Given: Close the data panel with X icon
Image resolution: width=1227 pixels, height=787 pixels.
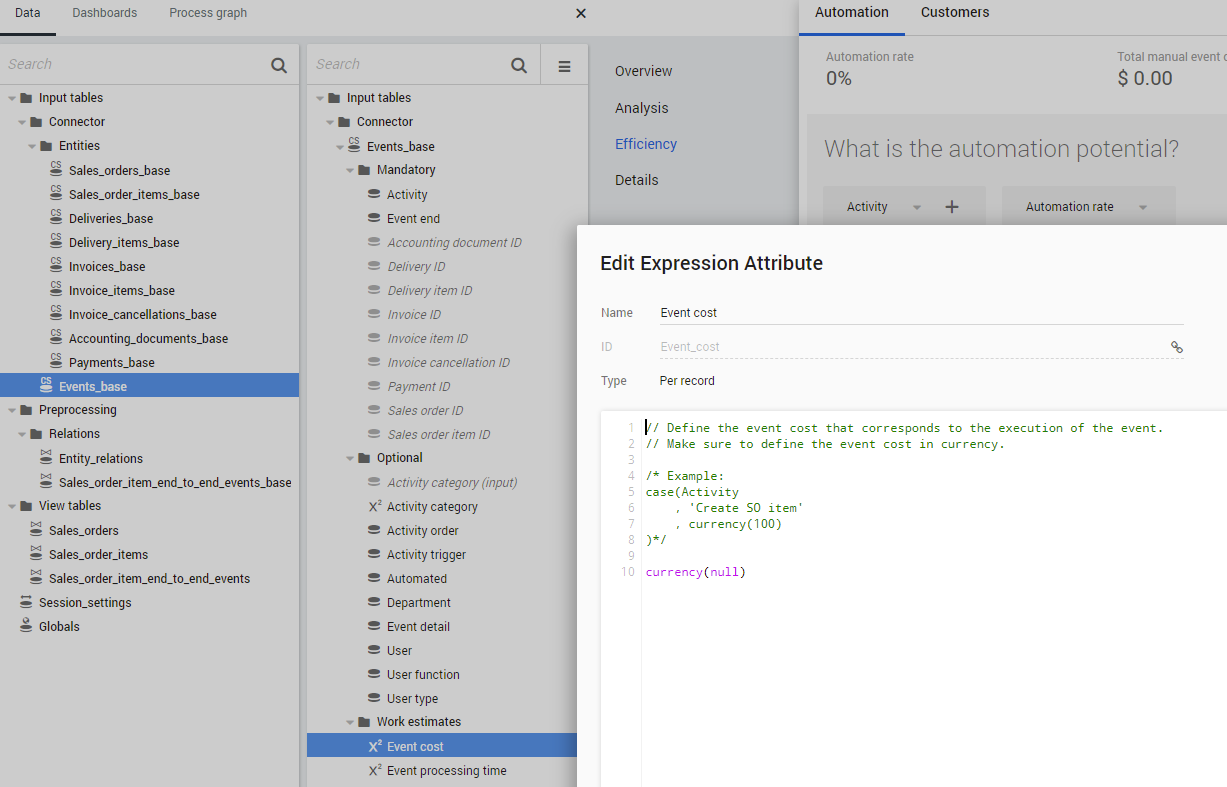Looking at the screenshot, I should [x=581, y=13].
